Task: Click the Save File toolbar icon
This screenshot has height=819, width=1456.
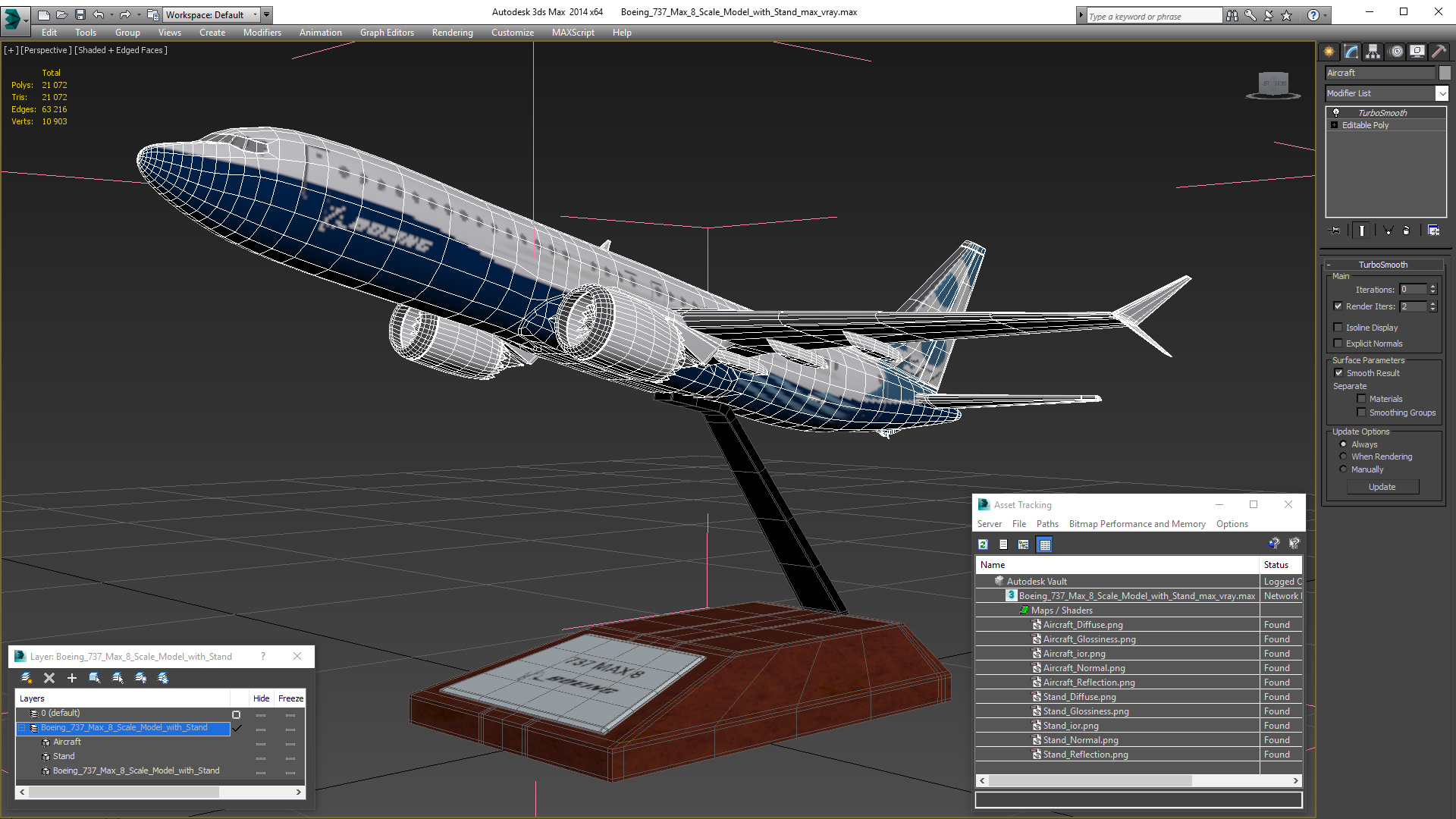Action: pos(80,14)
